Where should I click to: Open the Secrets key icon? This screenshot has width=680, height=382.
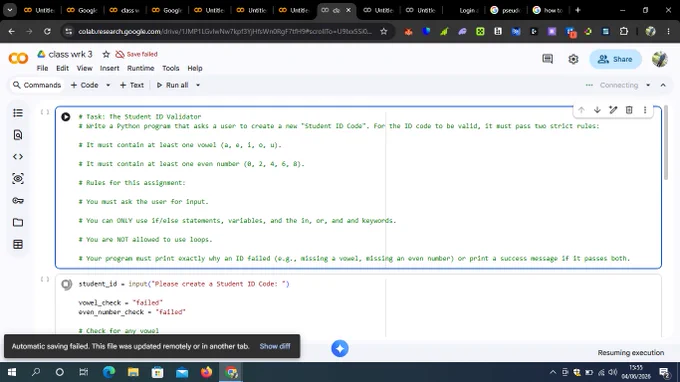pos(18,201)
